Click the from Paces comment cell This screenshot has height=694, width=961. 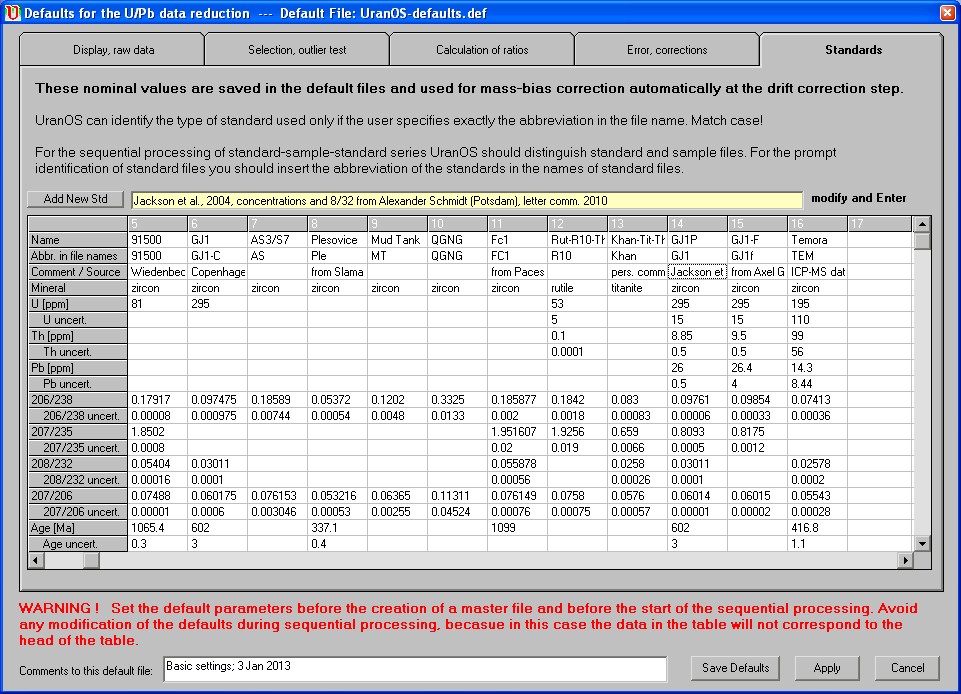(x=518, y=272)
